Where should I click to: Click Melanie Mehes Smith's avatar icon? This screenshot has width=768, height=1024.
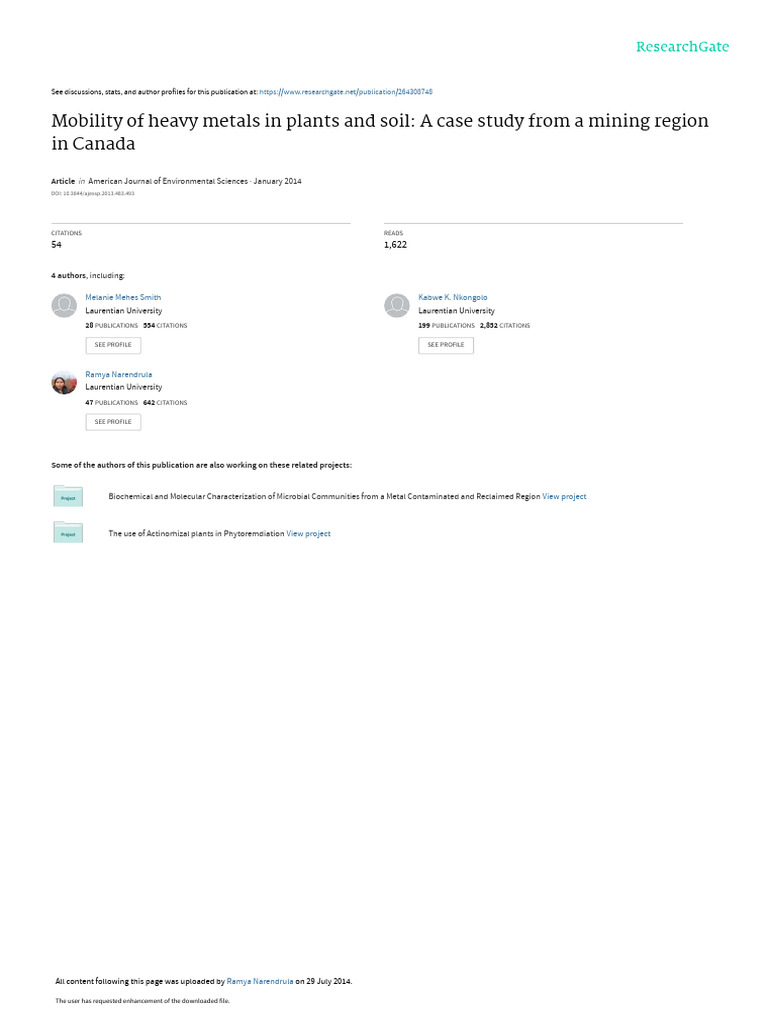coord(64,306)
